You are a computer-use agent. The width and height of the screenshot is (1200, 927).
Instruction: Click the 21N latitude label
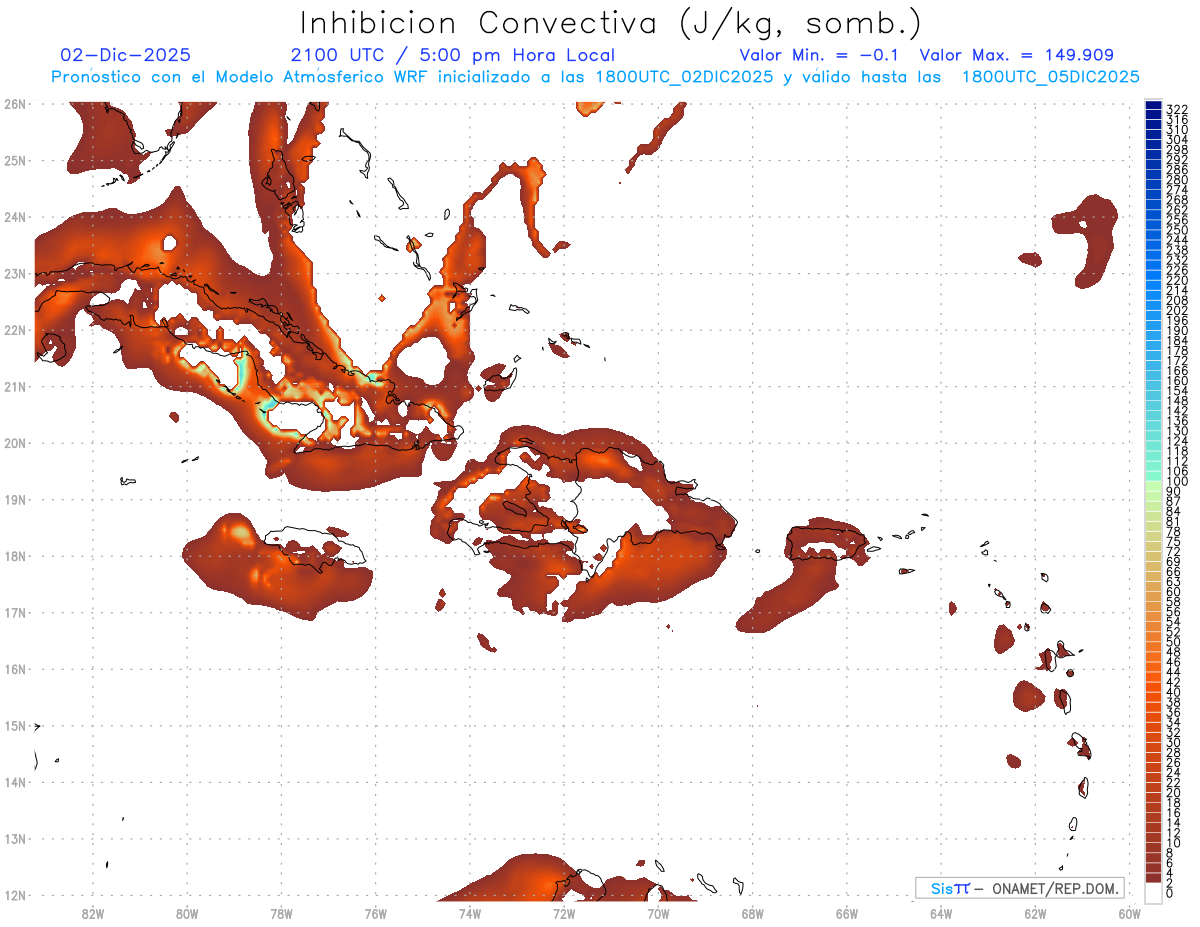14,386
